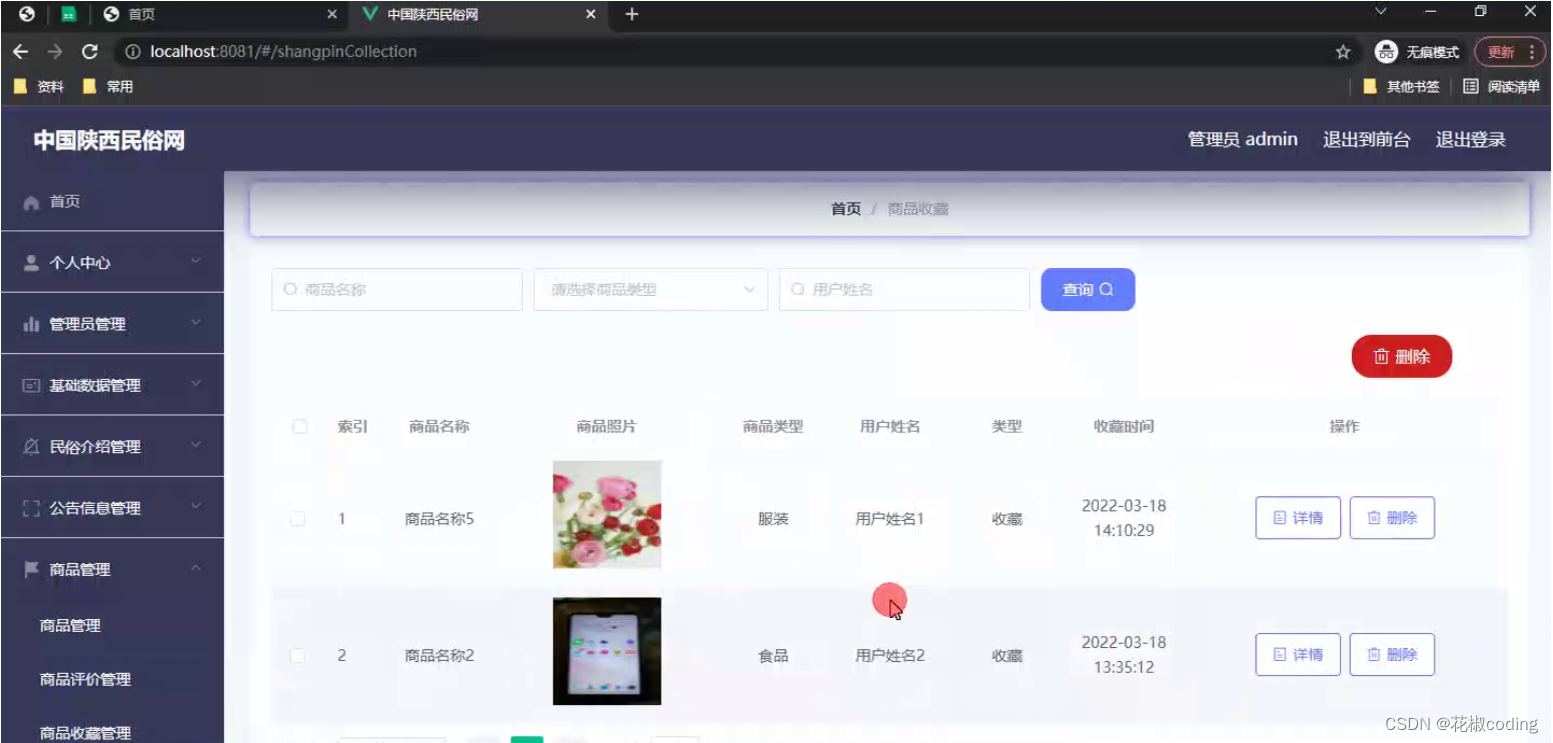Click the flag icon beside 商品管理

coord(31,569)
